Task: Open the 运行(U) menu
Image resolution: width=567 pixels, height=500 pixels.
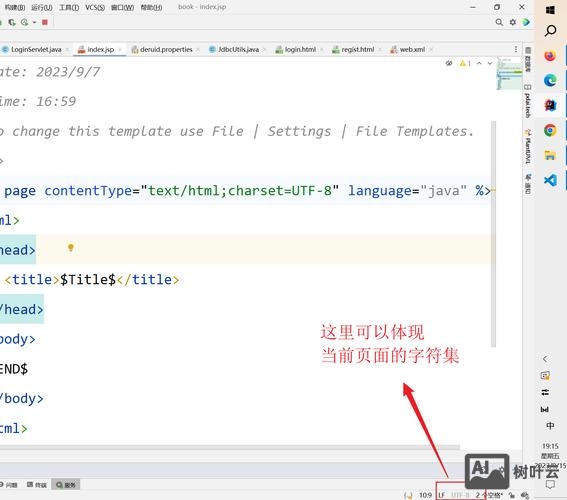Action: (42, 7)
